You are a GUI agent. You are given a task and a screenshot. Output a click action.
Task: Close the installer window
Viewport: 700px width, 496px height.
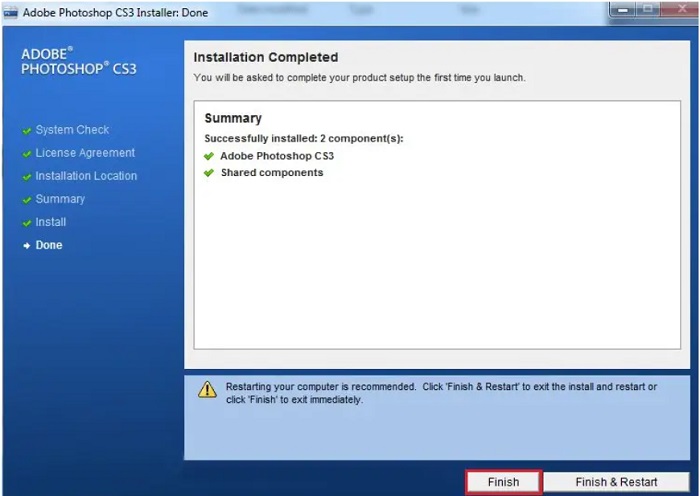(681, 9)
